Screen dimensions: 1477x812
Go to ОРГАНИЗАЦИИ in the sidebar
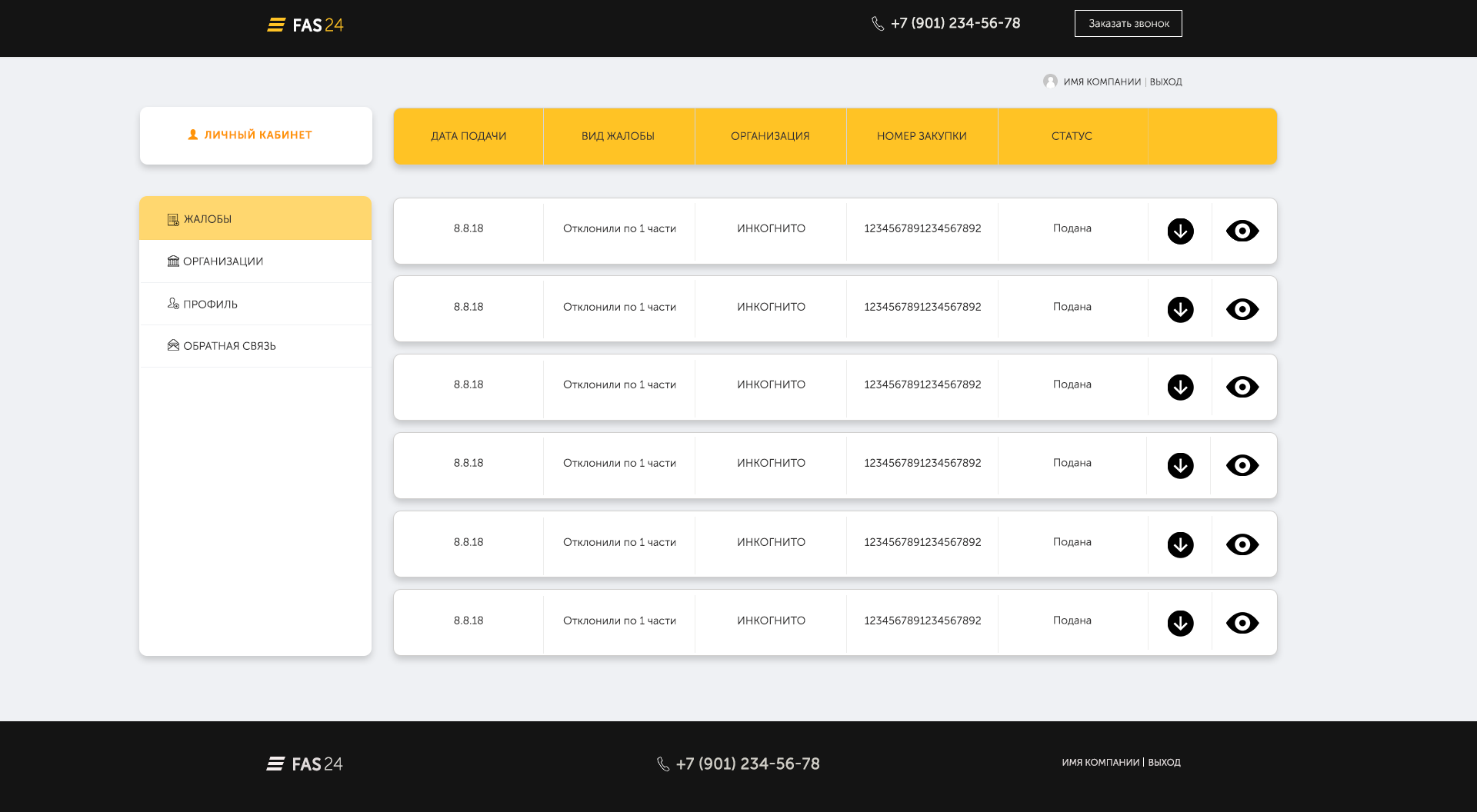255,261
